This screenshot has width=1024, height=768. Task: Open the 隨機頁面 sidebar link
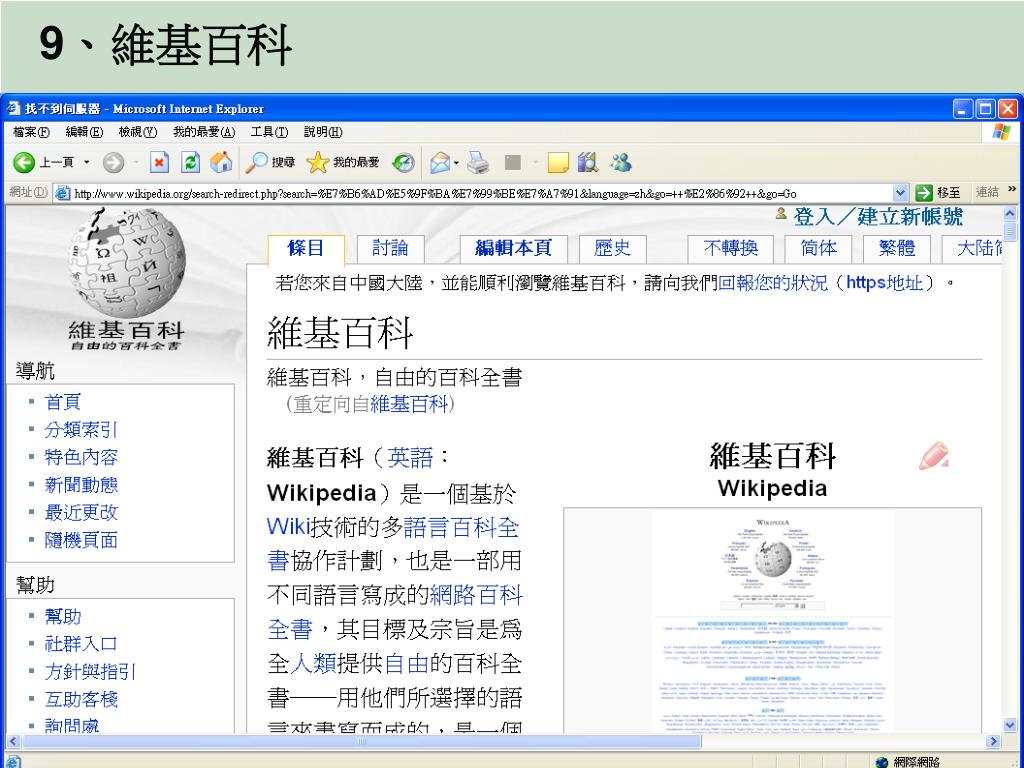[x=81, y=540]
